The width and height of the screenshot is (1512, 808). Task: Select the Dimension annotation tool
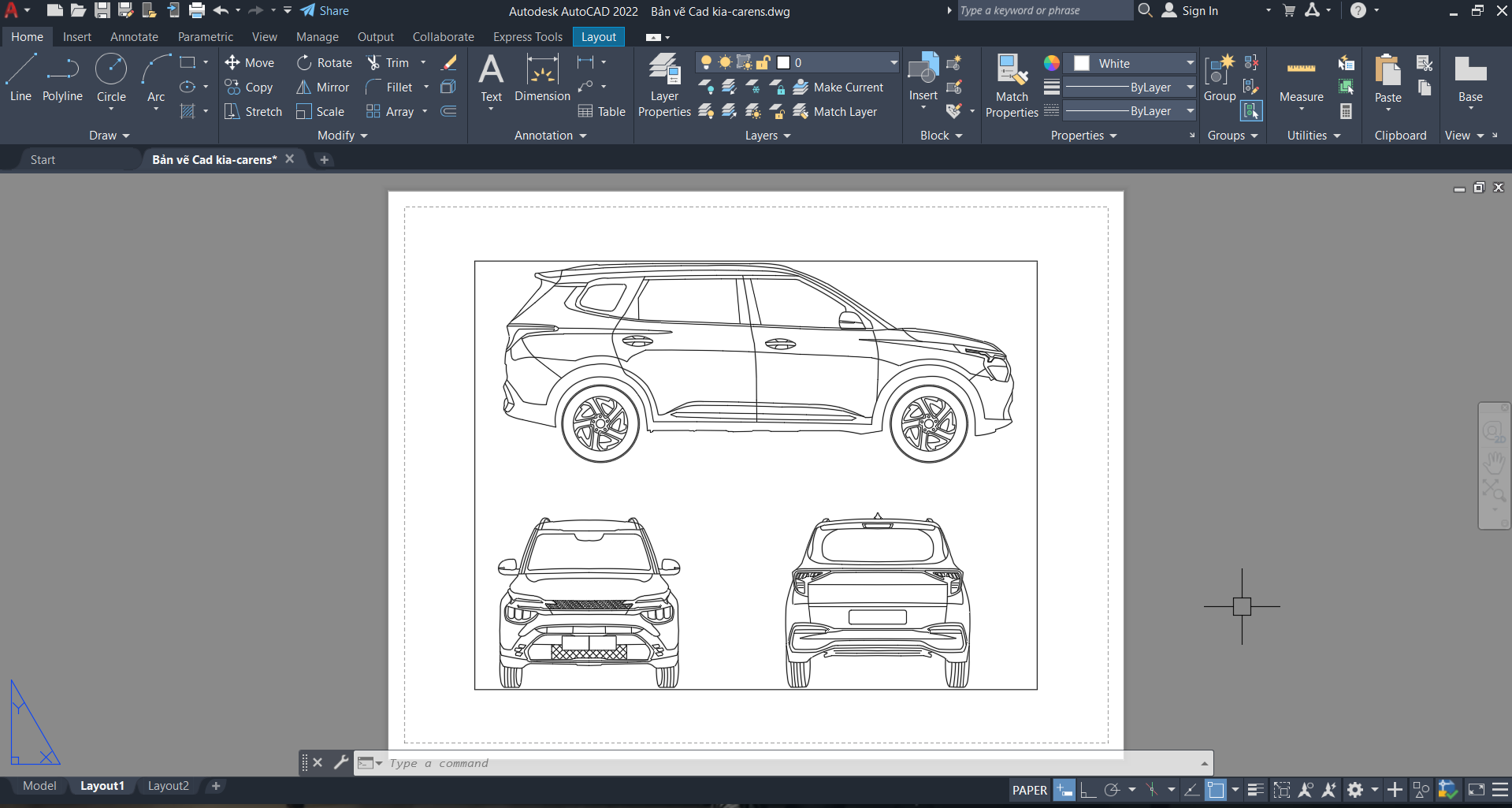[542, 79]
